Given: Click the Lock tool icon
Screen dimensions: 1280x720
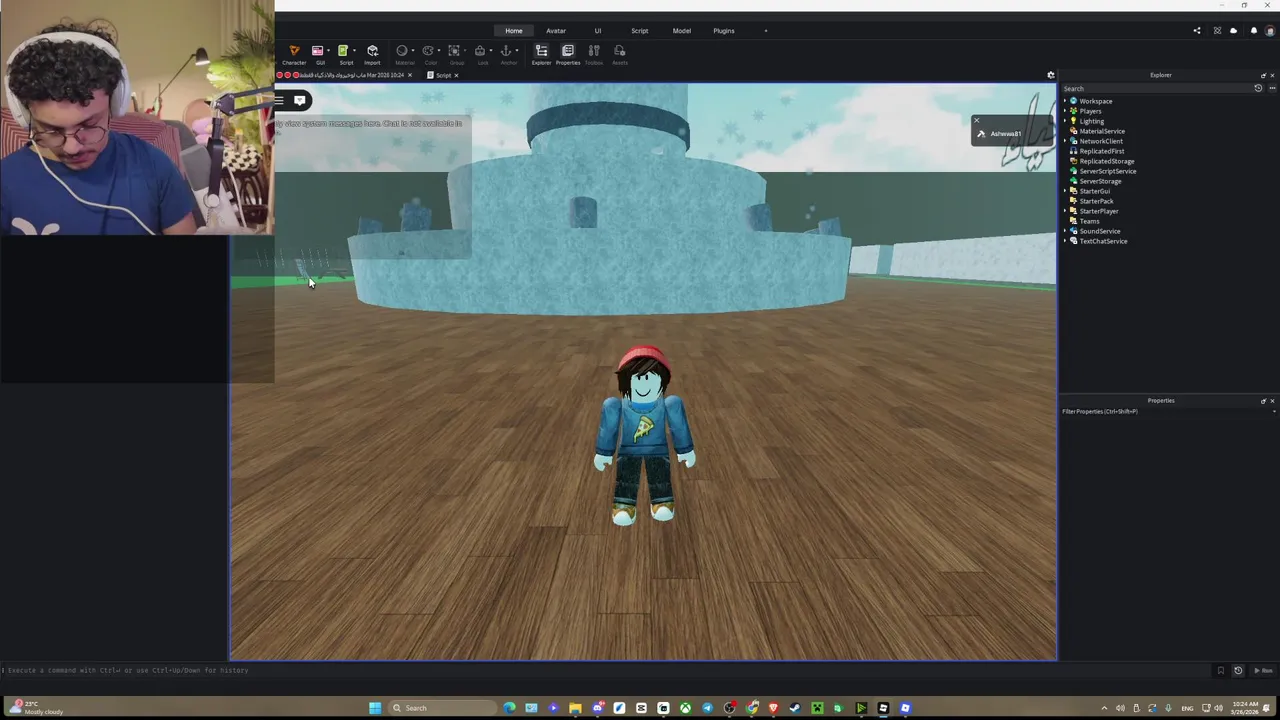Looking at the screenshot, I should pyautogui.click(x=480, y=51).
